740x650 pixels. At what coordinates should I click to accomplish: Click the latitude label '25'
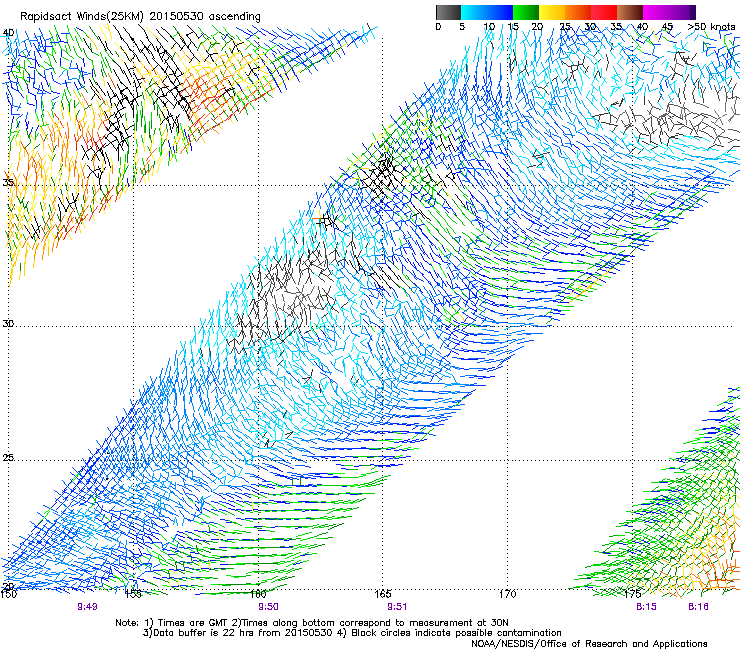[8, 457]
